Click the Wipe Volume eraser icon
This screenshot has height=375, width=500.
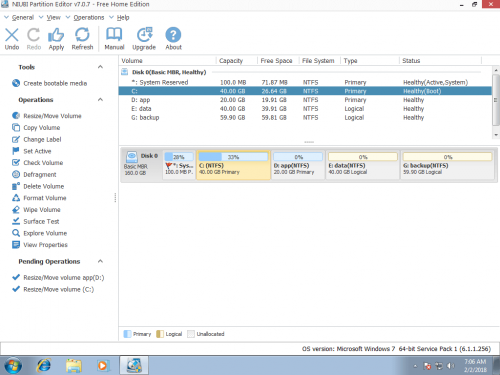point(16,209)
